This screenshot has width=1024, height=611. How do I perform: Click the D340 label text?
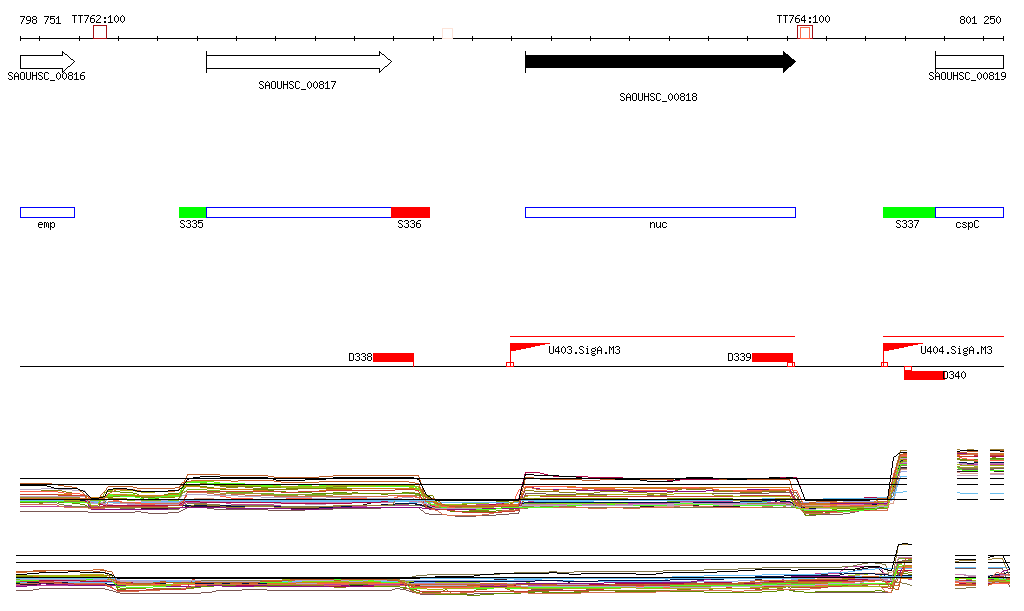coord(955,375)
